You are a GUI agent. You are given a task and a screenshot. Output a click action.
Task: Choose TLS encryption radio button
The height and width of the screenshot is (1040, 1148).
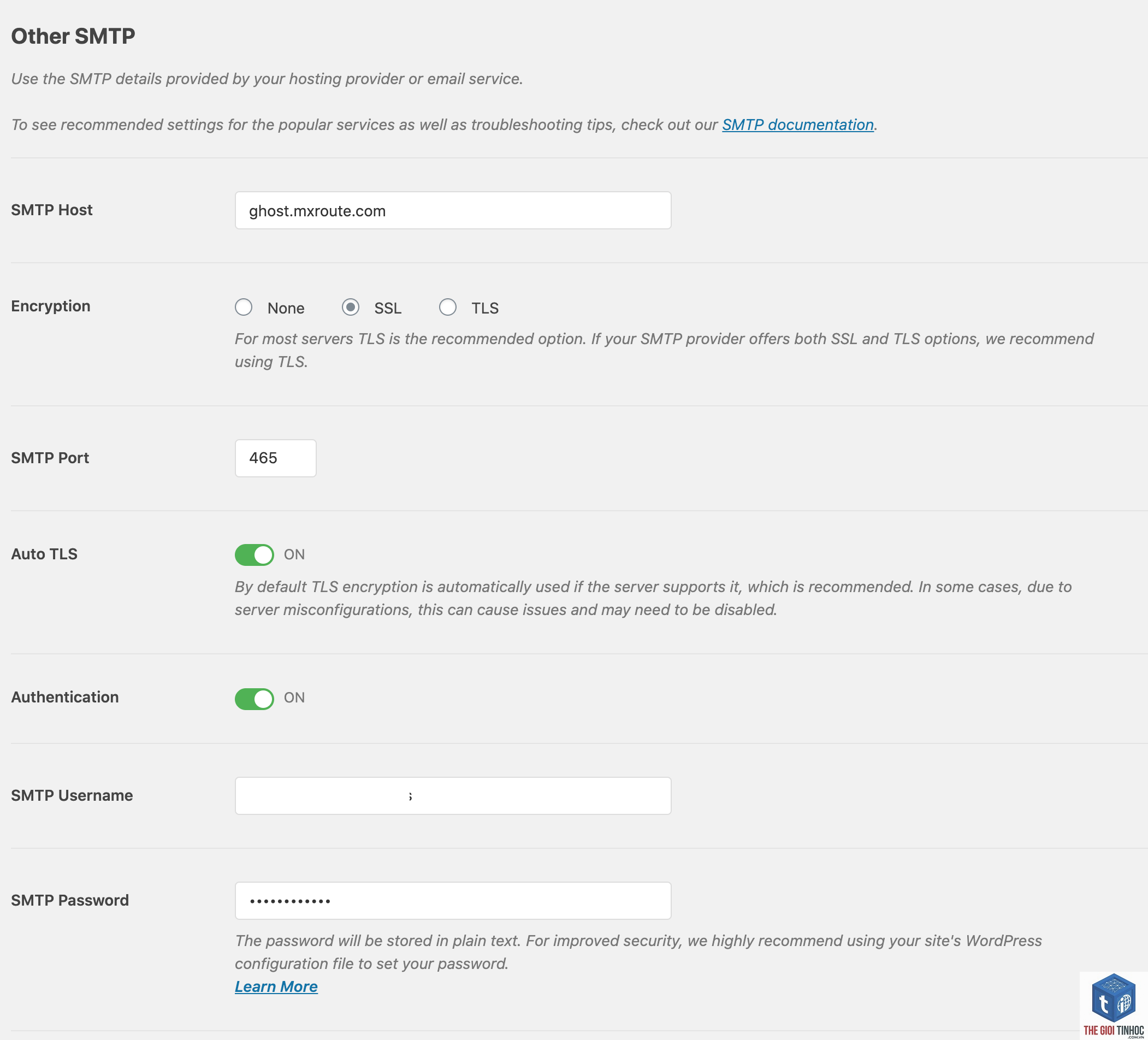point(448,307)
